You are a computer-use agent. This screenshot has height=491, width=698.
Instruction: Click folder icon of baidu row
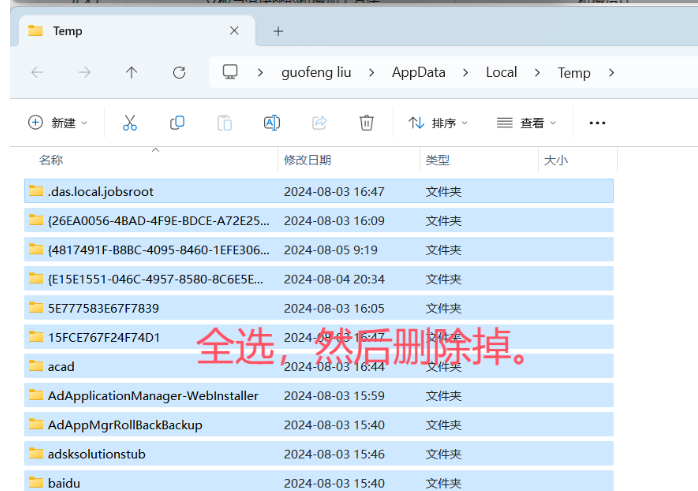tap(36, 483)
